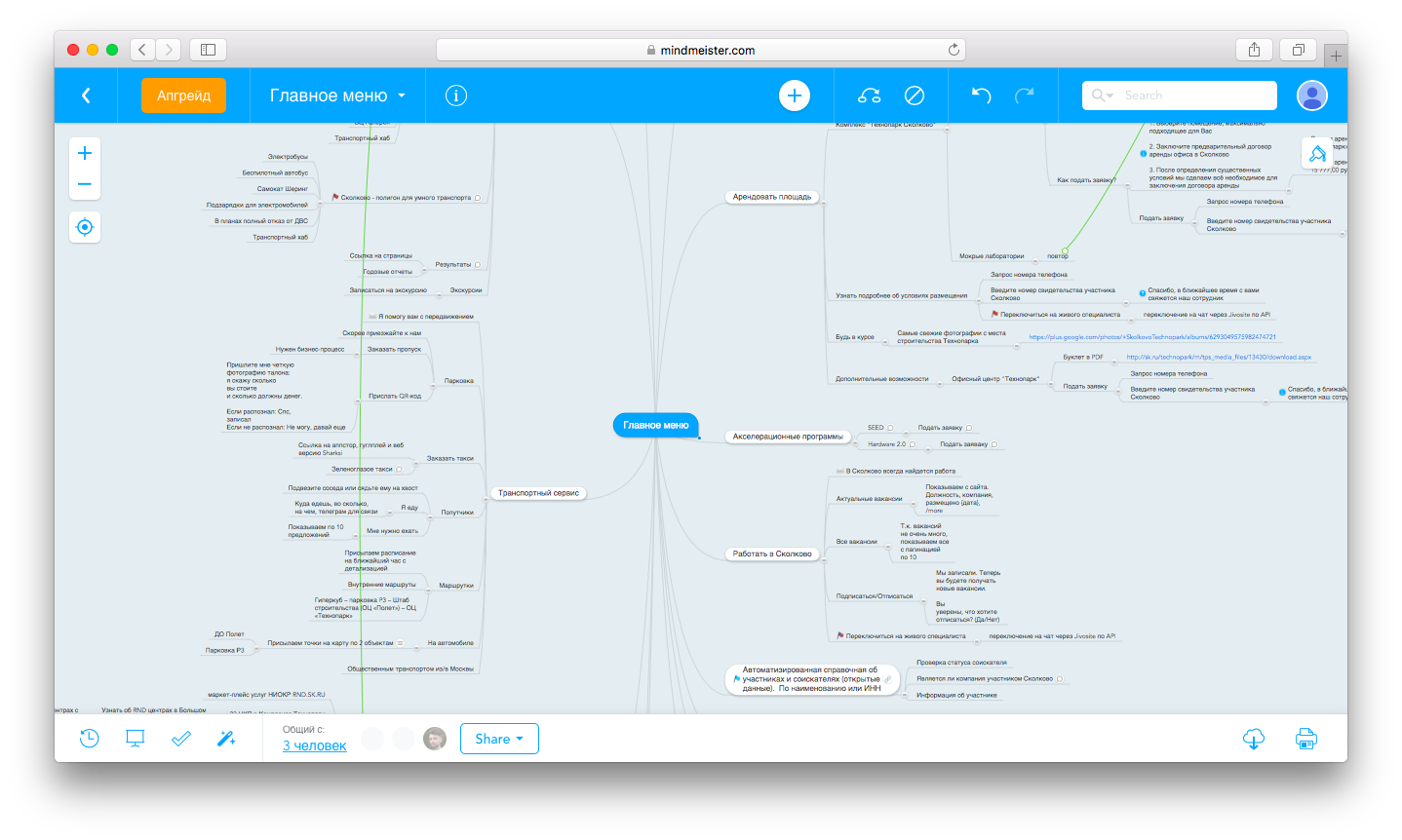
Task: Select the Заказать пропуск topic
Action: [394, 349]
